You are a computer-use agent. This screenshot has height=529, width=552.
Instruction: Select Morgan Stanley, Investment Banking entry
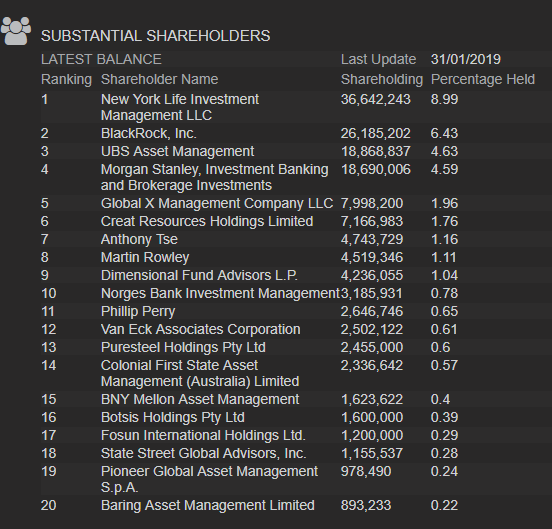point(215,177)
